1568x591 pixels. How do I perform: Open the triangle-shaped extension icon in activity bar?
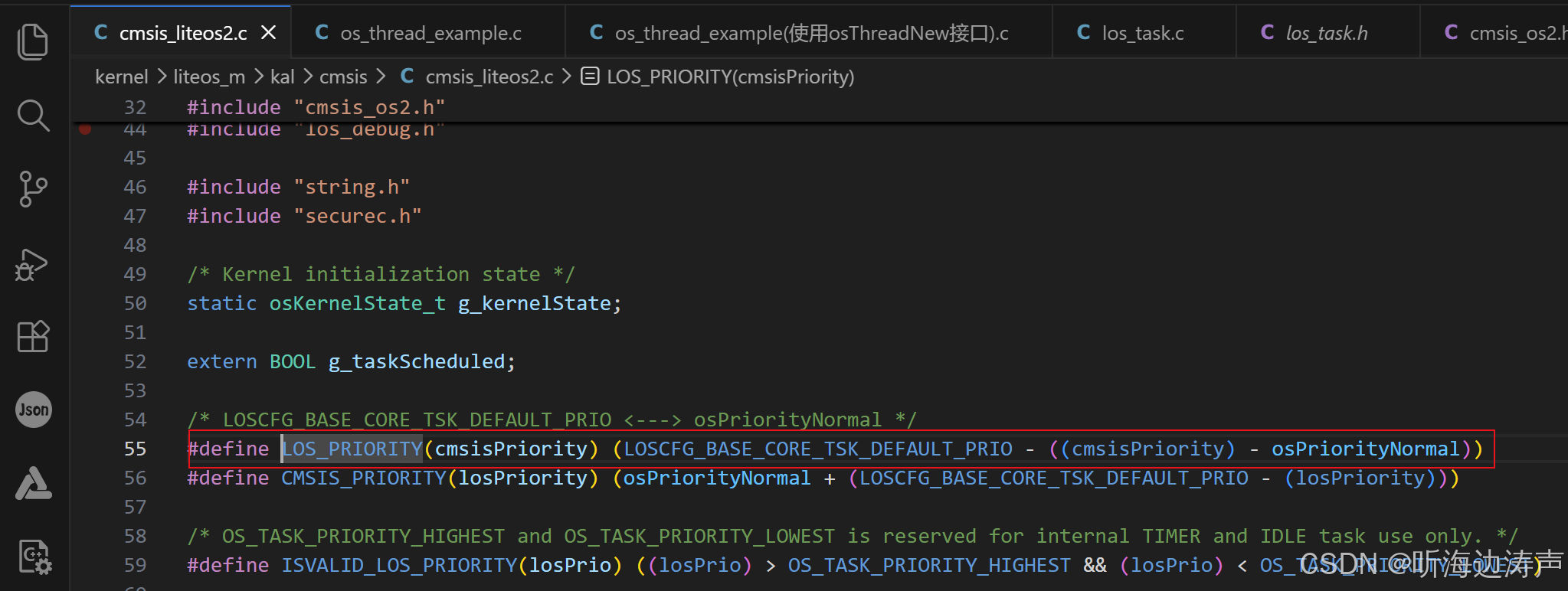coord(34,483)
